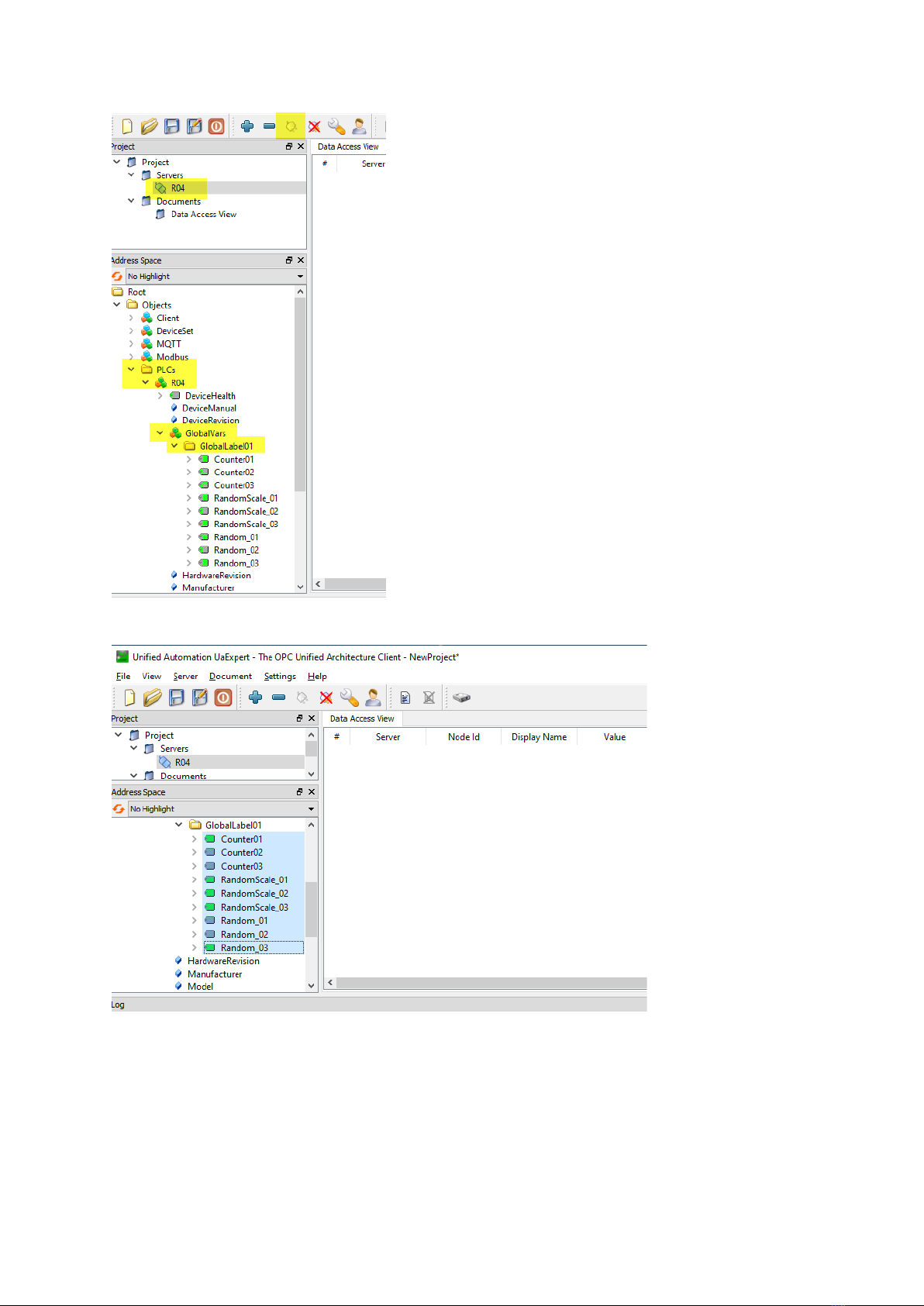Click the Display Name column header
This screenshot has width=924, height=1306.
click(539, 737)
